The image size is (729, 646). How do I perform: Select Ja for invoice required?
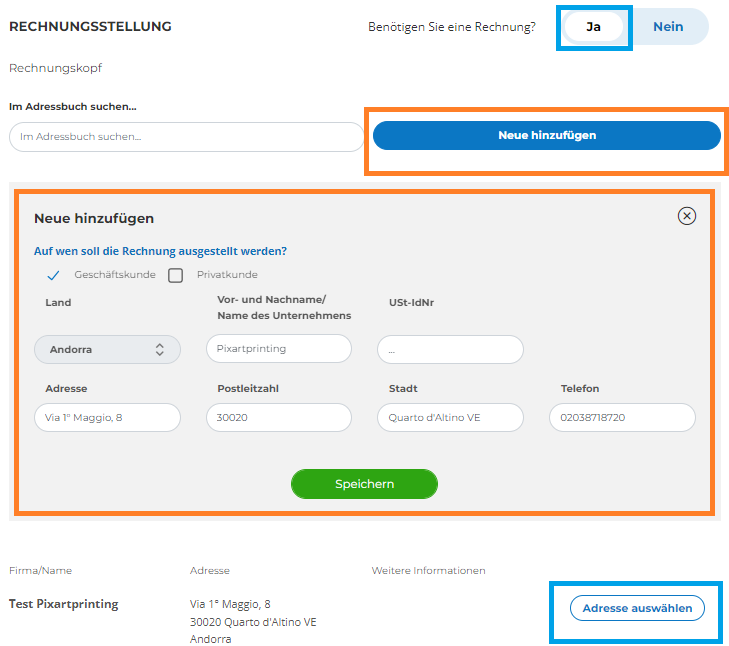click(x=593, y=27)
